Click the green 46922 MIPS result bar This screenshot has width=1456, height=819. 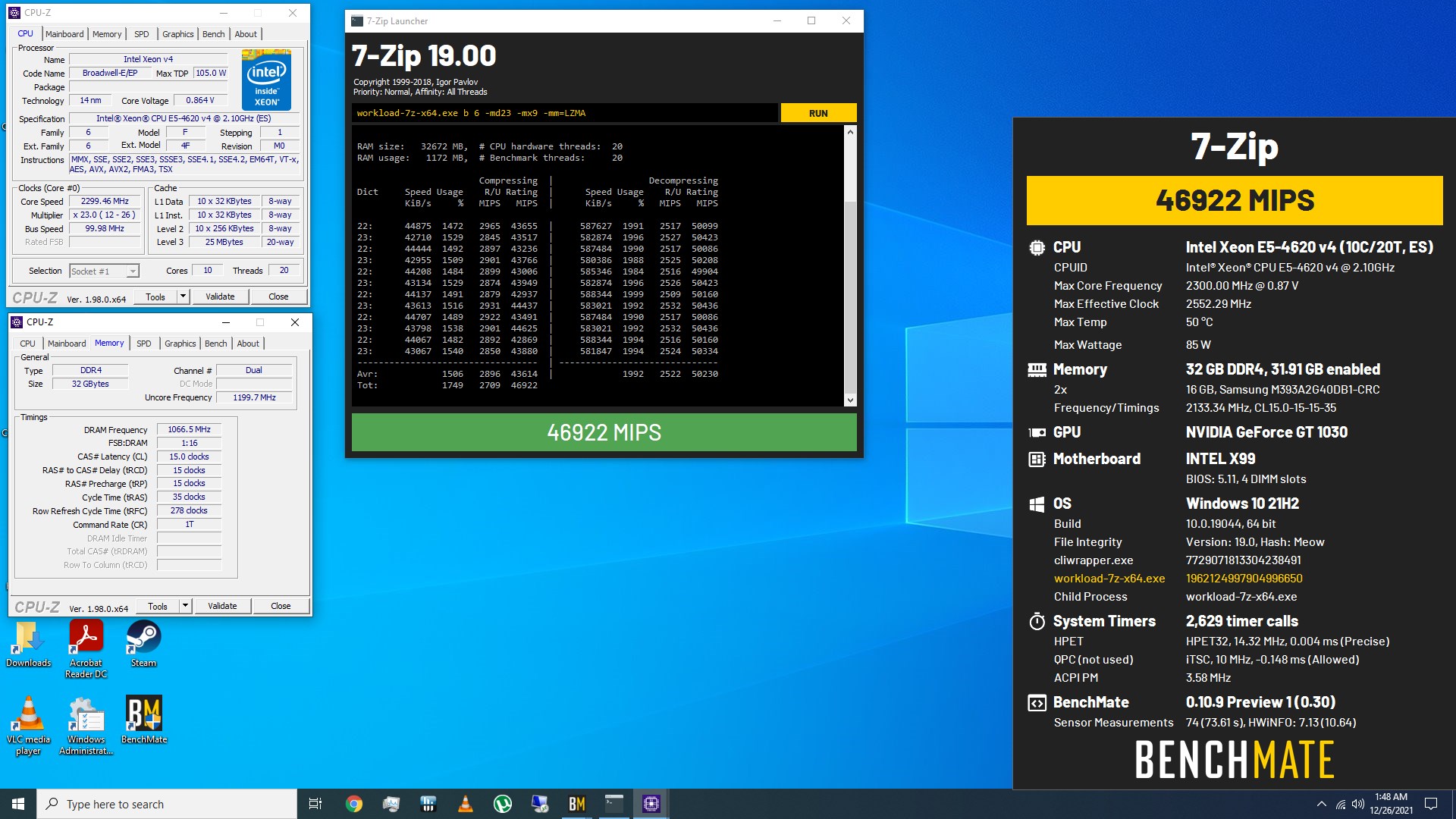[x=604, y=432]
